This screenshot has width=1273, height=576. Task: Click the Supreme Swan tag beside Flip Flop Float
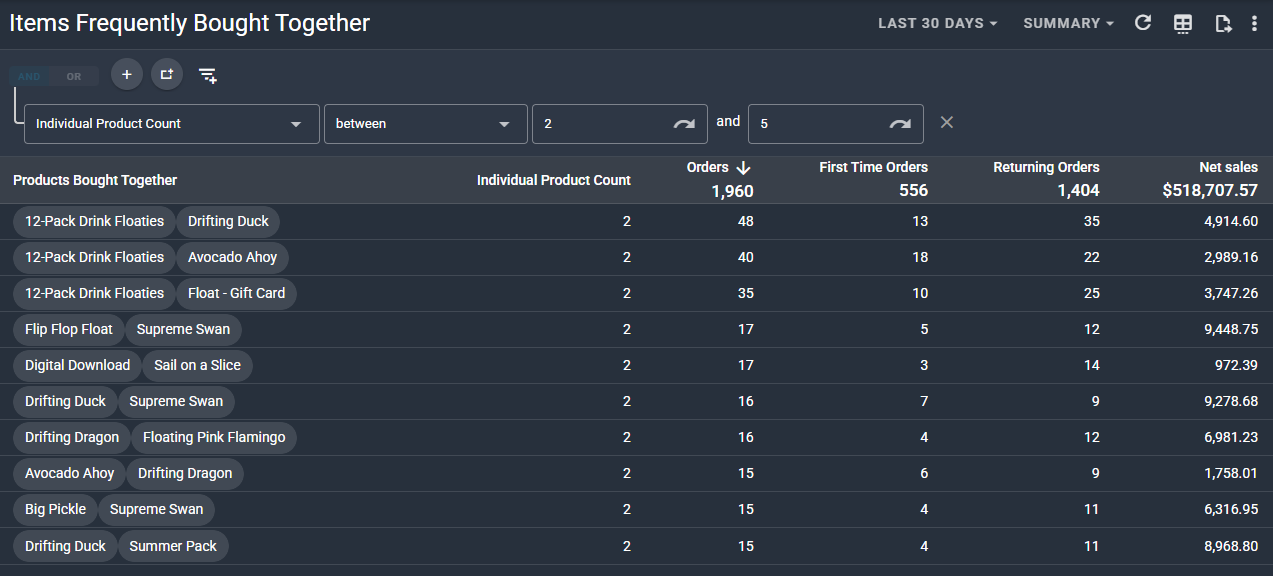[183, 329]
